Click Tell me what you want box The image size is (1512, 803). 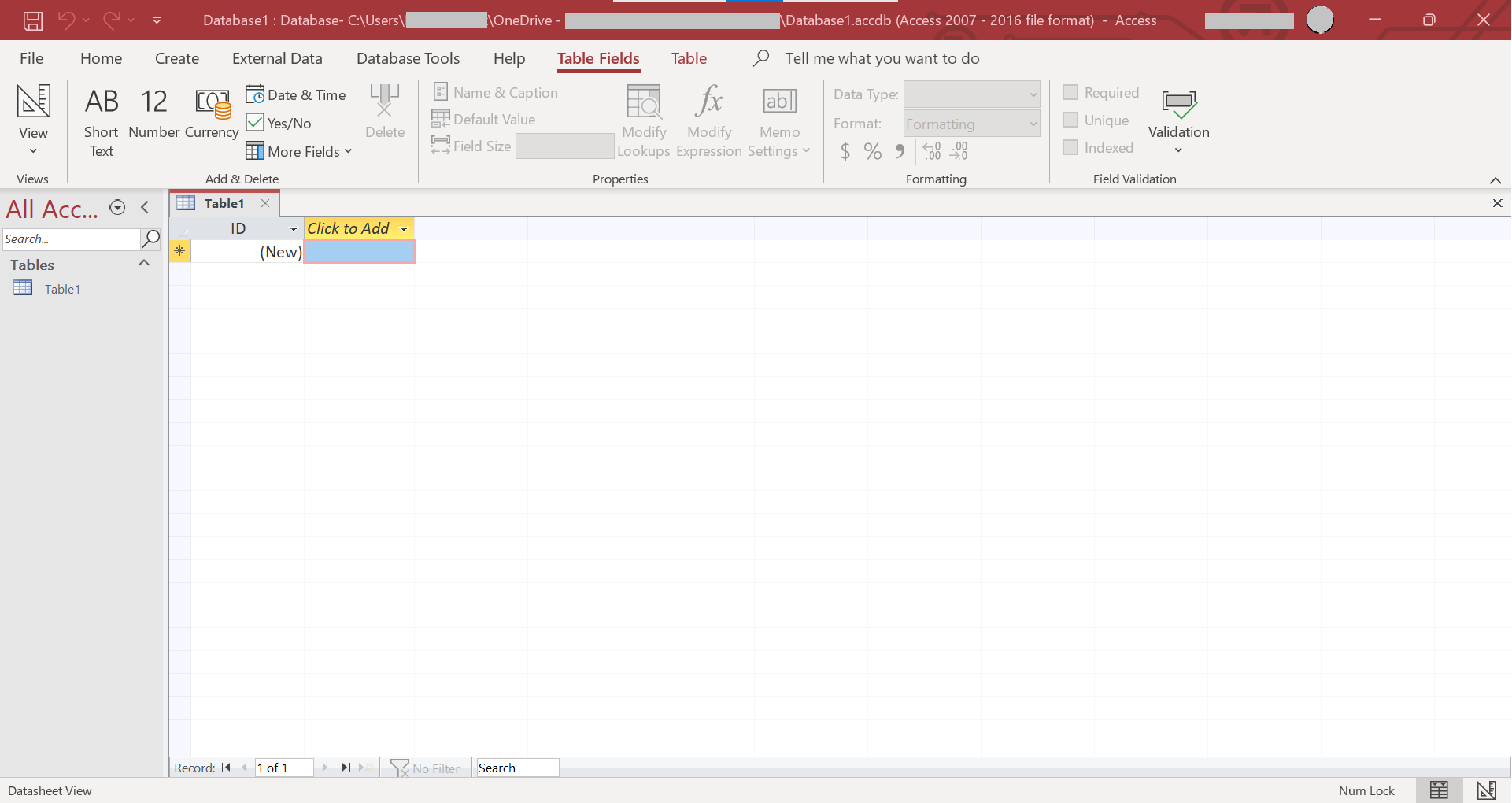click(882, 58)
